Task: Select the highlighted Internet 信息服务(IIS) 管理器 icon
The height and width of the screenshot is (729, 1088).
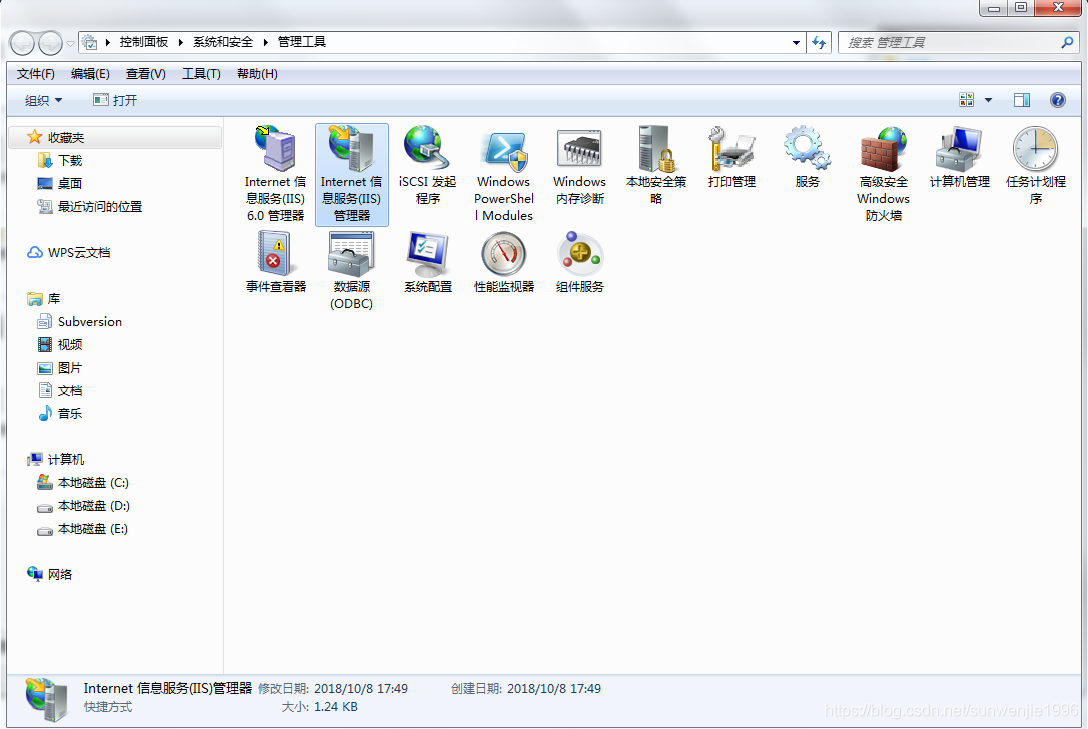Action: pos(352,173)
